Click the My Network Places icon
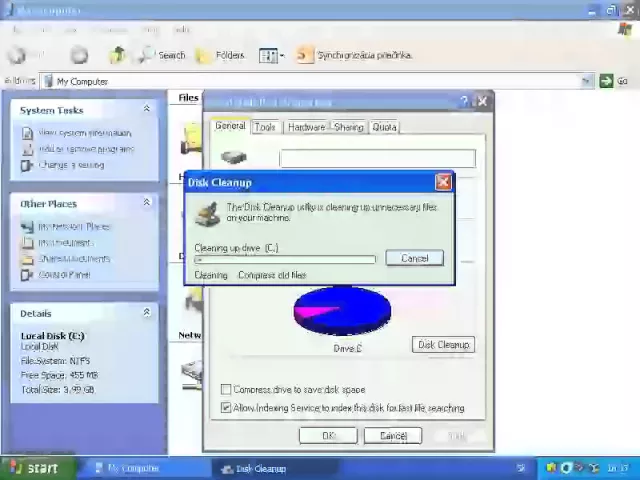 (27, 227)
